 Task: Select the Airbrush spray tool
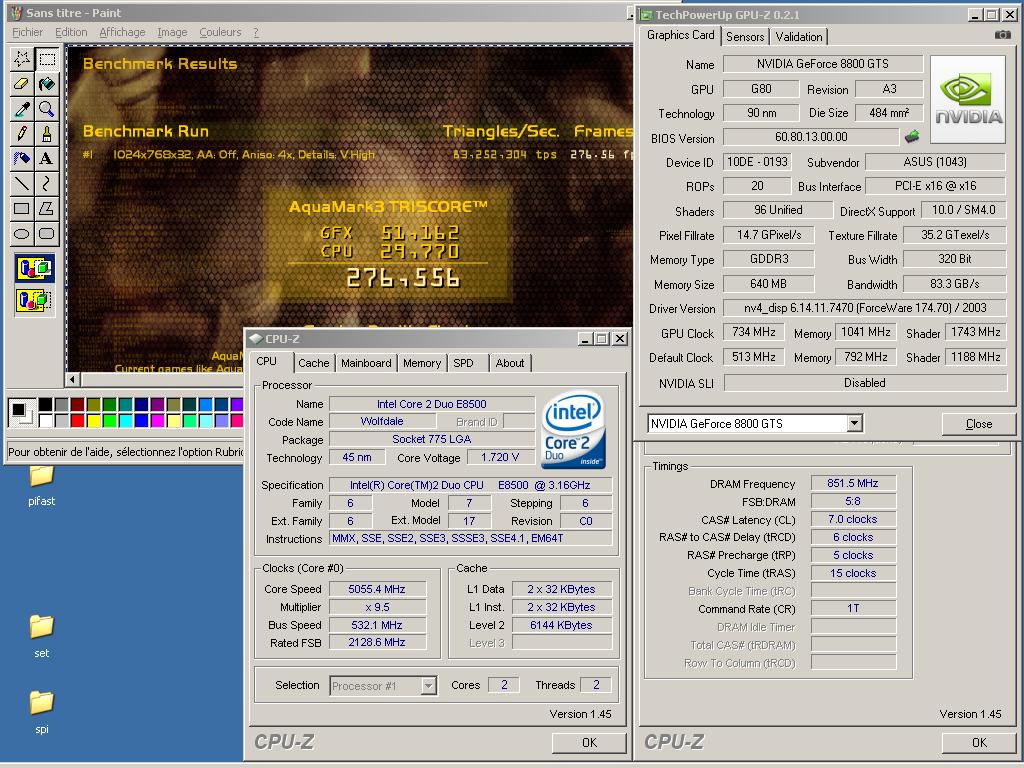(22, 159)
